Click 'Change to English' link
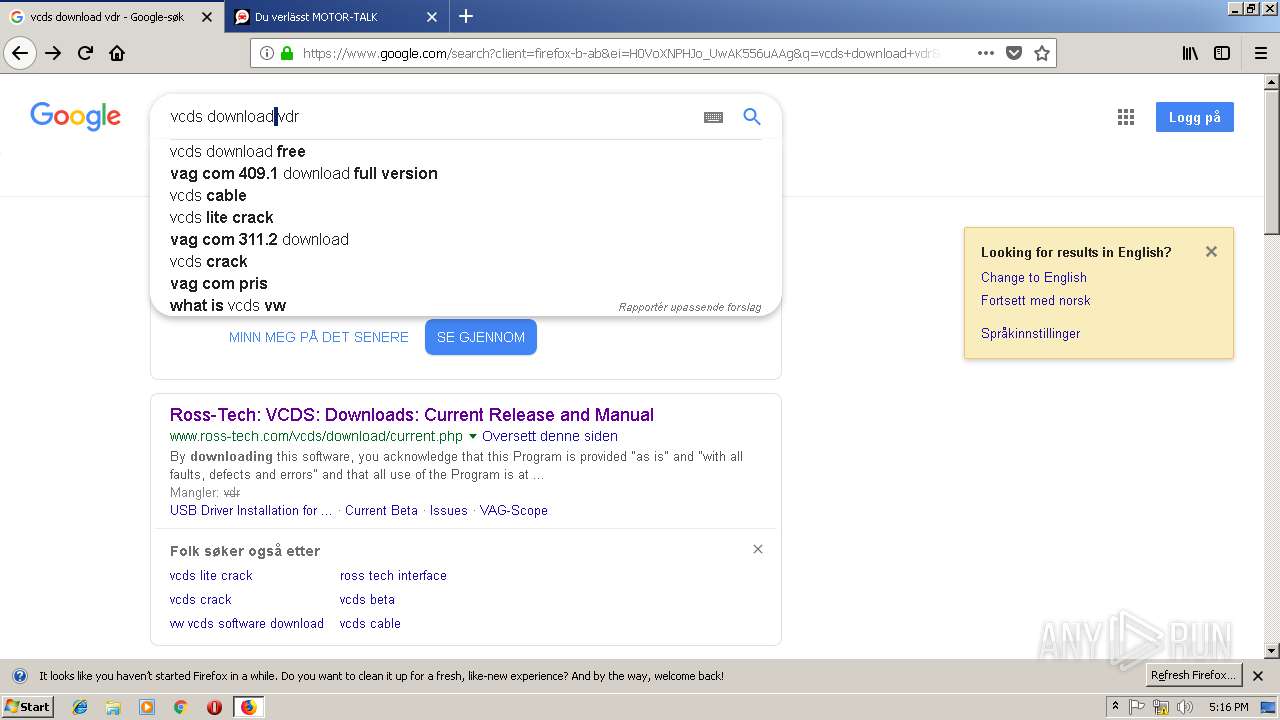This screenshot has width=1280, height=720. click(1034, 278)
